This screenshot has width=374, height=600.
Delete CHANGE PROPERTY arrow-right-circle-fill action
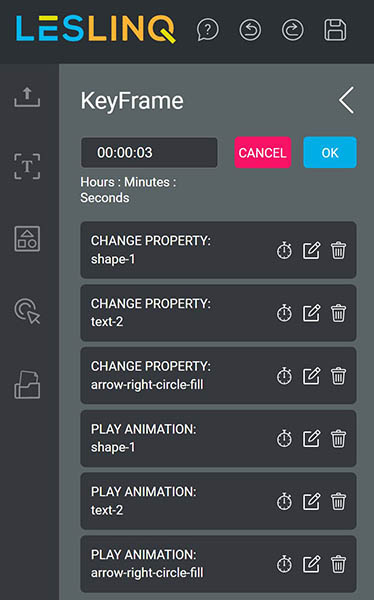pyautogui.click(x=338, y=376)
